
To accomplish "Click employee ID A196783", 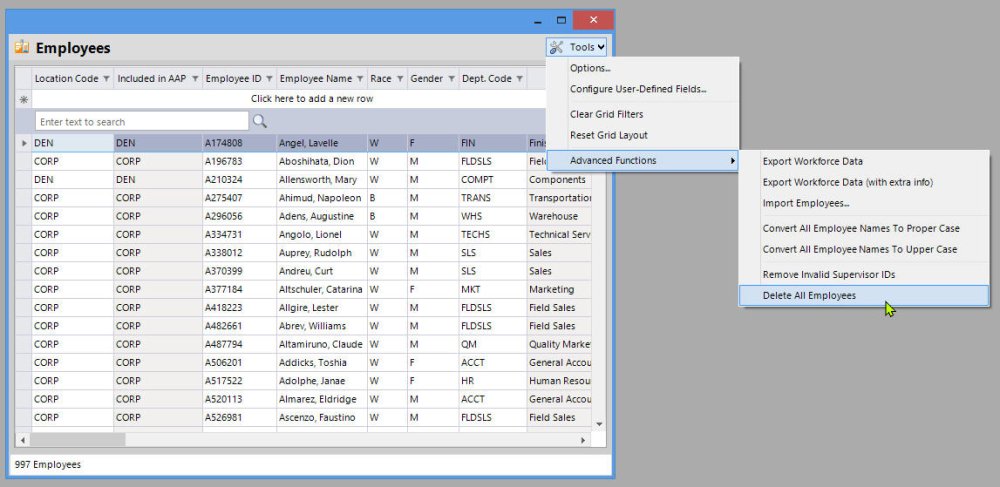I will pyautogui.click(x=239, y=161).
